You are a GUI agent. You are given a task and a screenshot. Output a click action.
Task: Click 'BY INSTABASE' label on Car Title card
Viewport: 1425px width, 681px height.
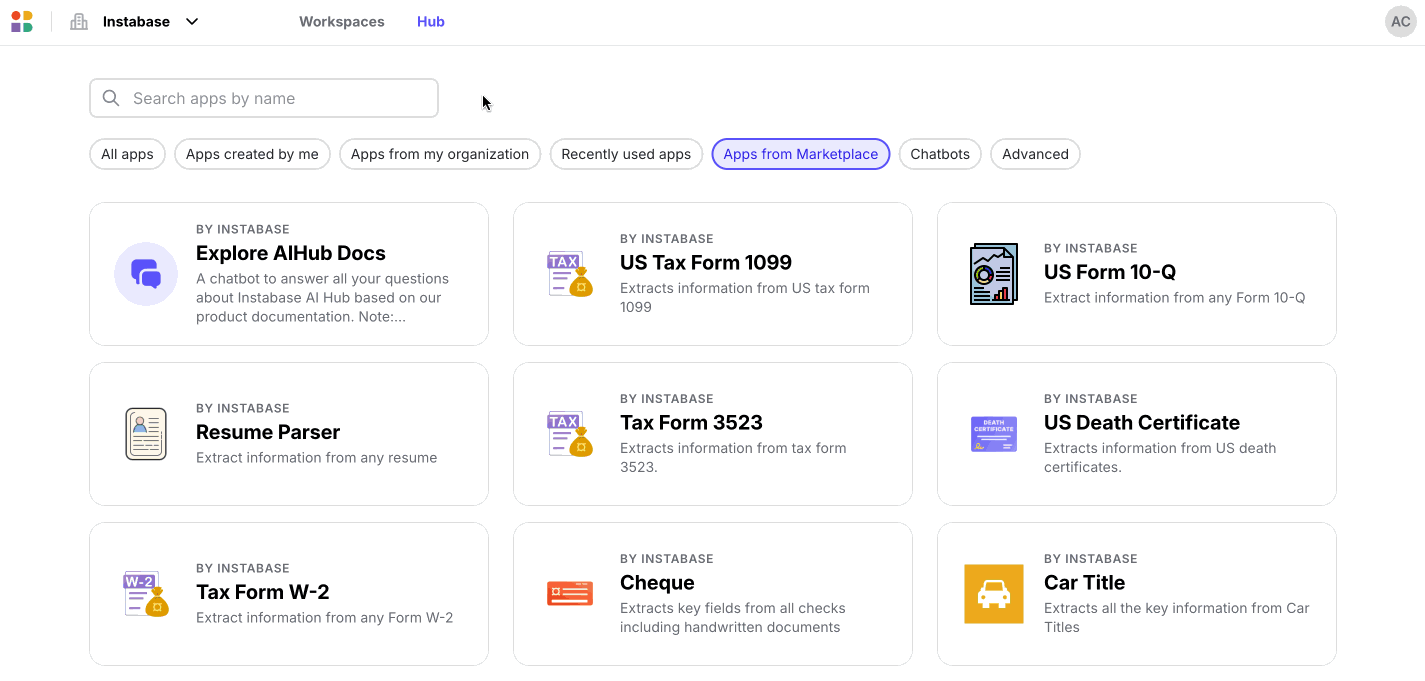pyautogui.click(x=1091, y=559)
